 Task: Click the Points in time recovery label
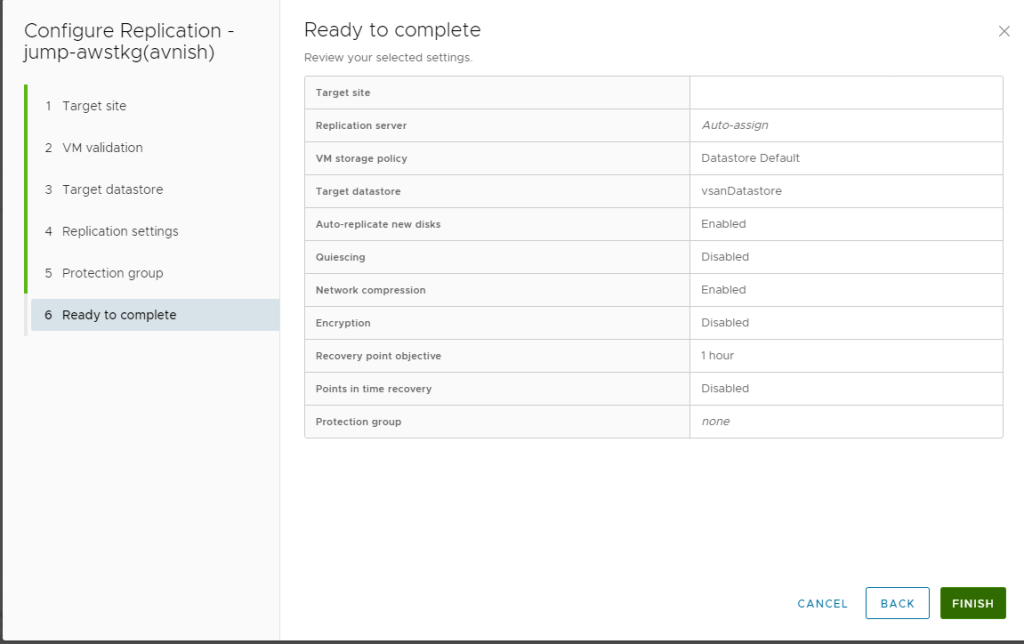tap(373, 389)
